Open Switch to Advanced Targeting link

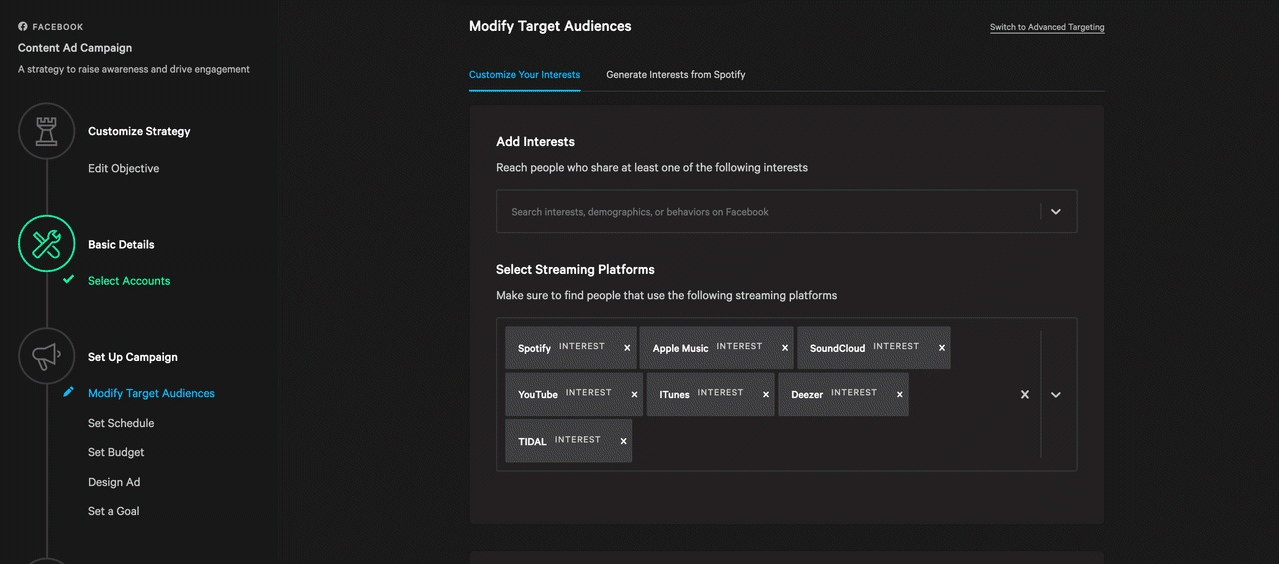click(x=1047, y=27)
